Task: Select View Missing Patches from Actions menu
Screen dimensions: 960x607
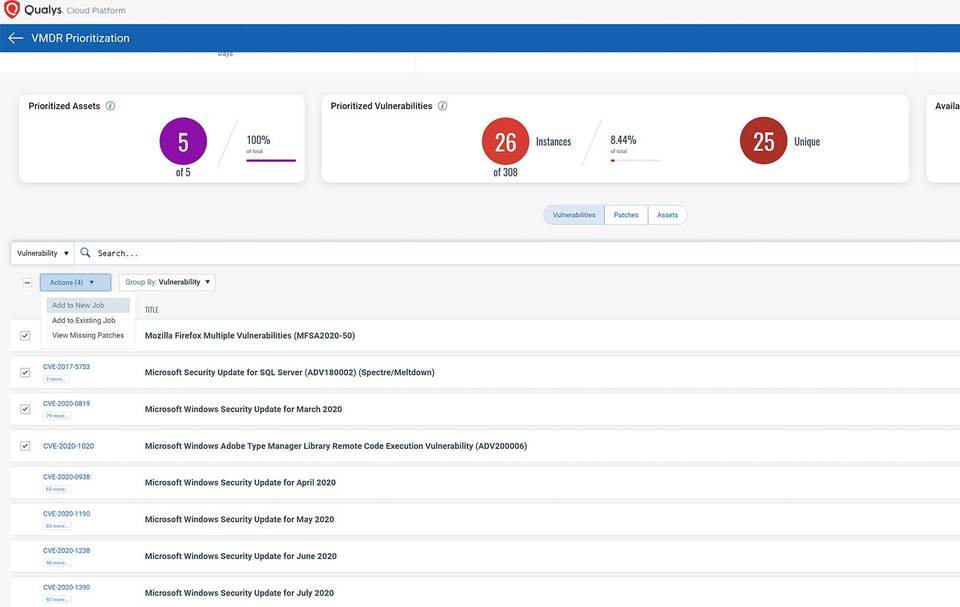Action: (88, 334)
